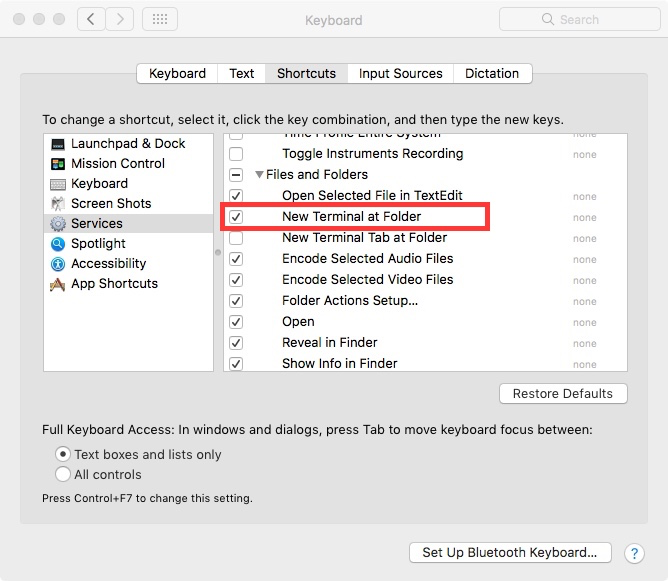Viewport: 668px width, 581px height.
Task: Click the Spotlight magnifier icon
Action: pyautogui.click(x=58, y=244)
